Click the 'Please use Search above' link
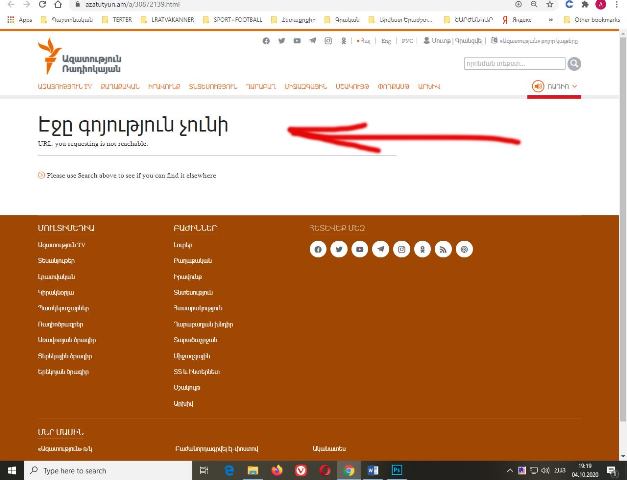This screenshot has width=627, height=480. click(x=130, y=175)
